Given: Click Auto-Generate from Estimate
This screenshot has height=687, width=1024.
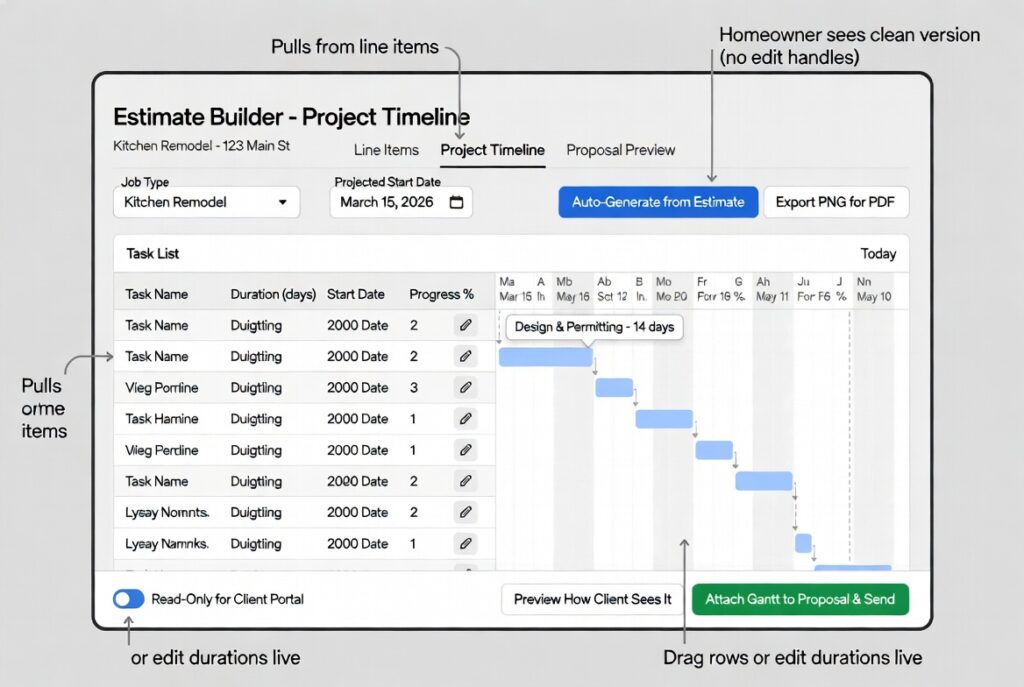Looking at the screenshot, I should click(x=657, y=201).
